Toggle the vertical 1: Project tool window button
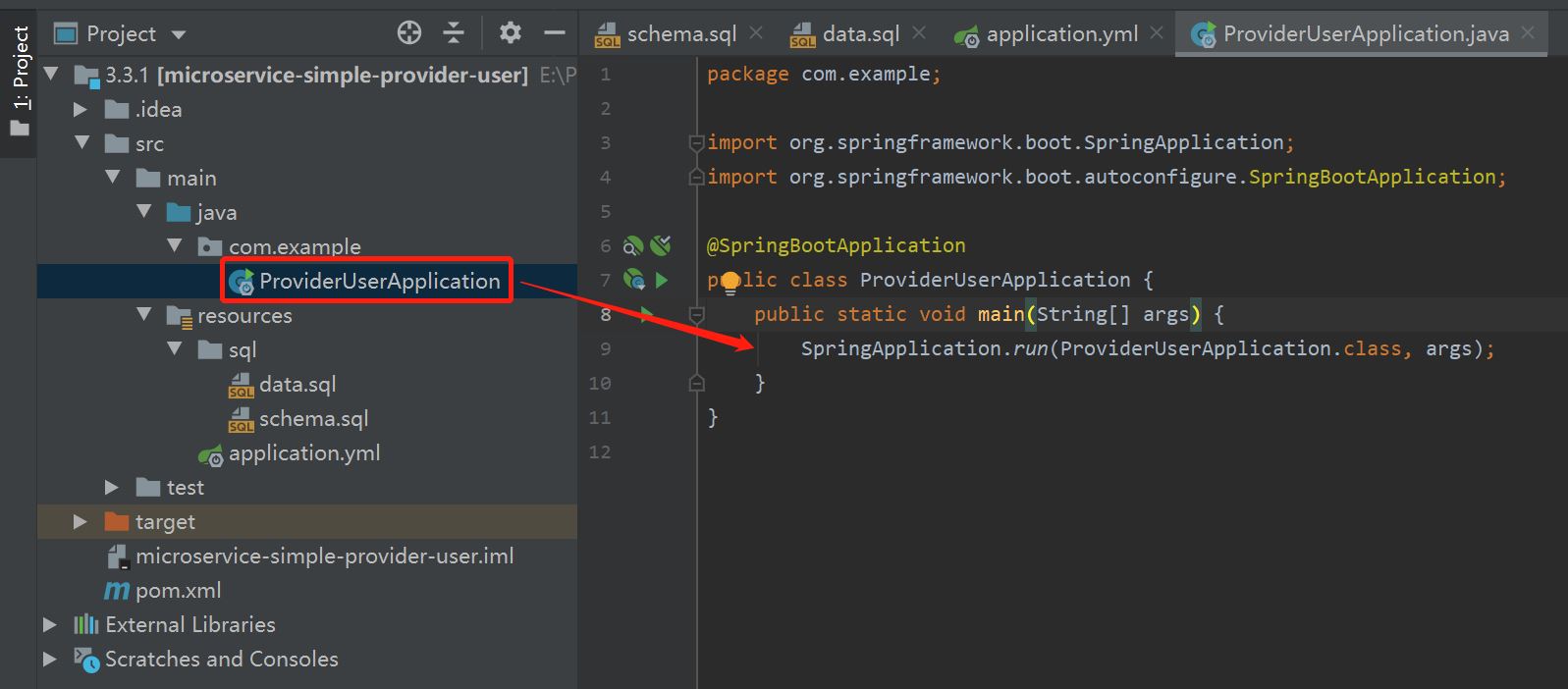This screenshot has width=1568, height=689. point(20,80)
